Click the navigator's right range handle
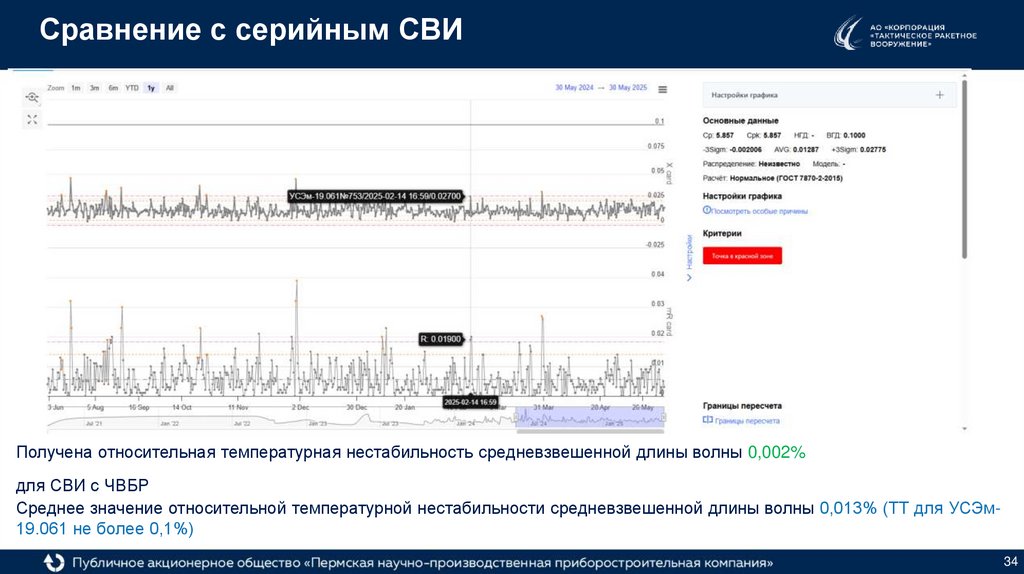This screenshot has height=574, width=1024. click(664, 418)
